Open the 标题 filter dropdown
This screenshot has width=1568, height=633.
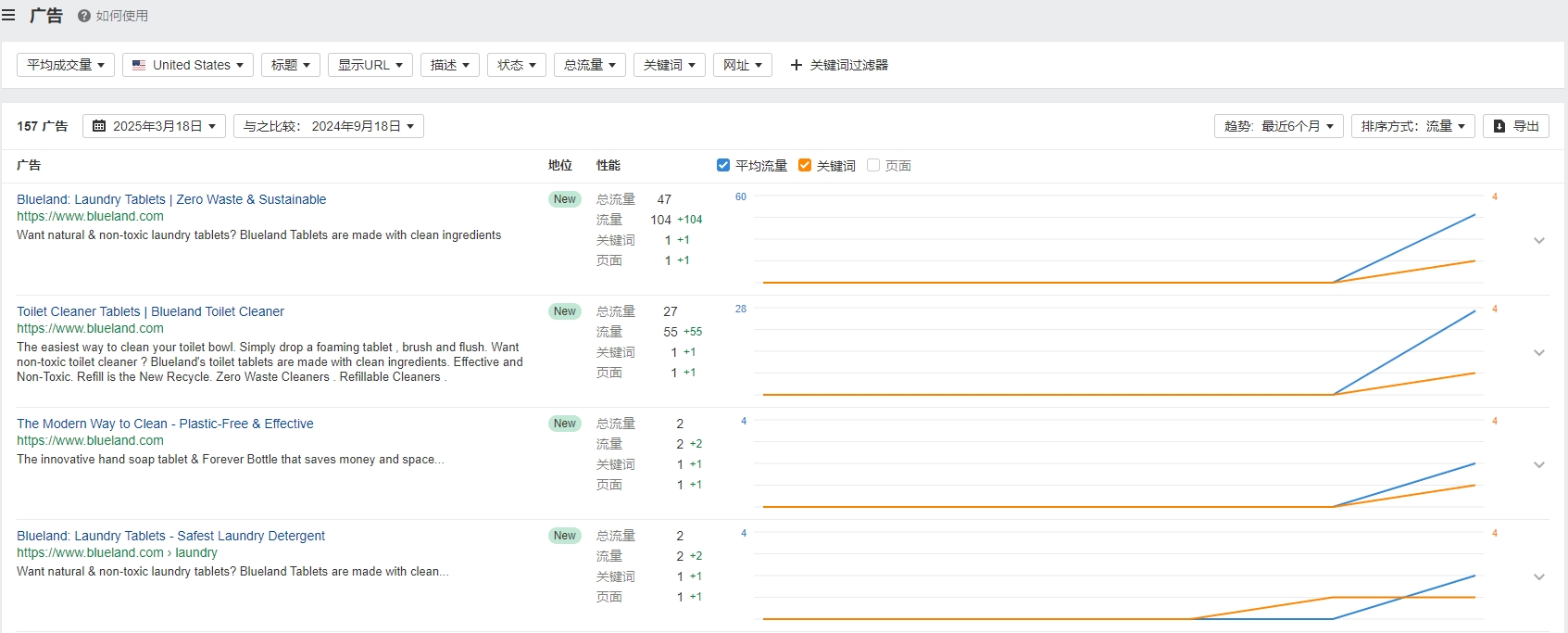pyautogui.click(x=291, y=65)
